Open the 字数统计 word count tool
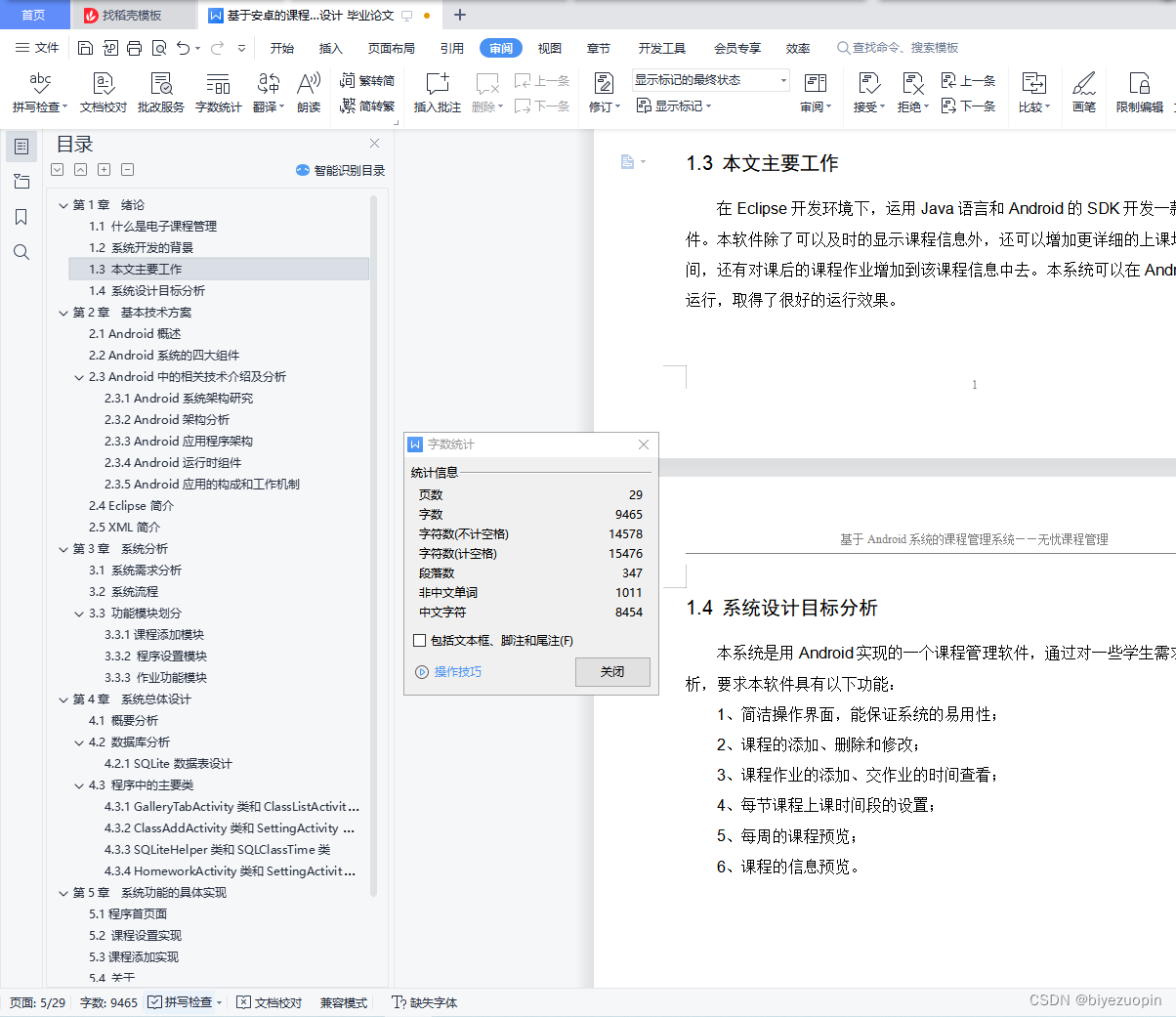1176x1017 pixels. (218, 93)
